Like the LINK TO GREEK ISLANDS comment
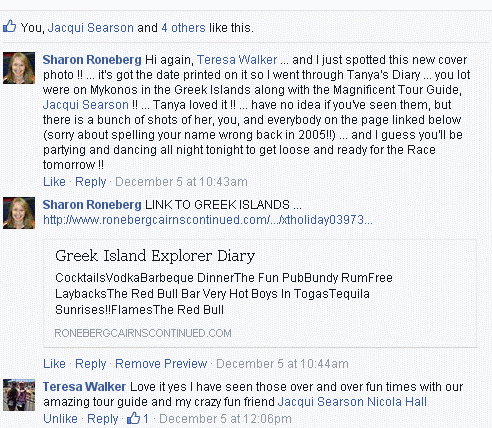 54,364
